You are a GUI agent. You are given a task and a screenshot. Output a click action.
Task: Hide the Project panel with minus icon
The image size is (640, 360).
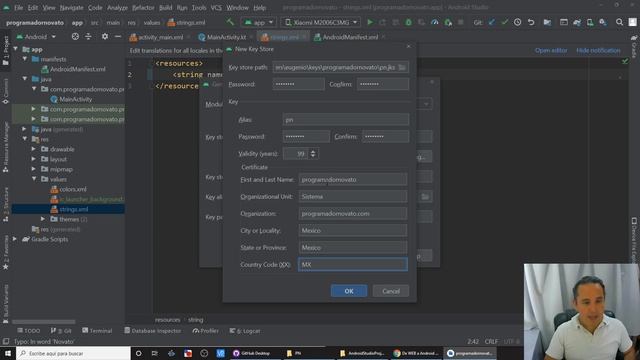(x=118, y=37)
